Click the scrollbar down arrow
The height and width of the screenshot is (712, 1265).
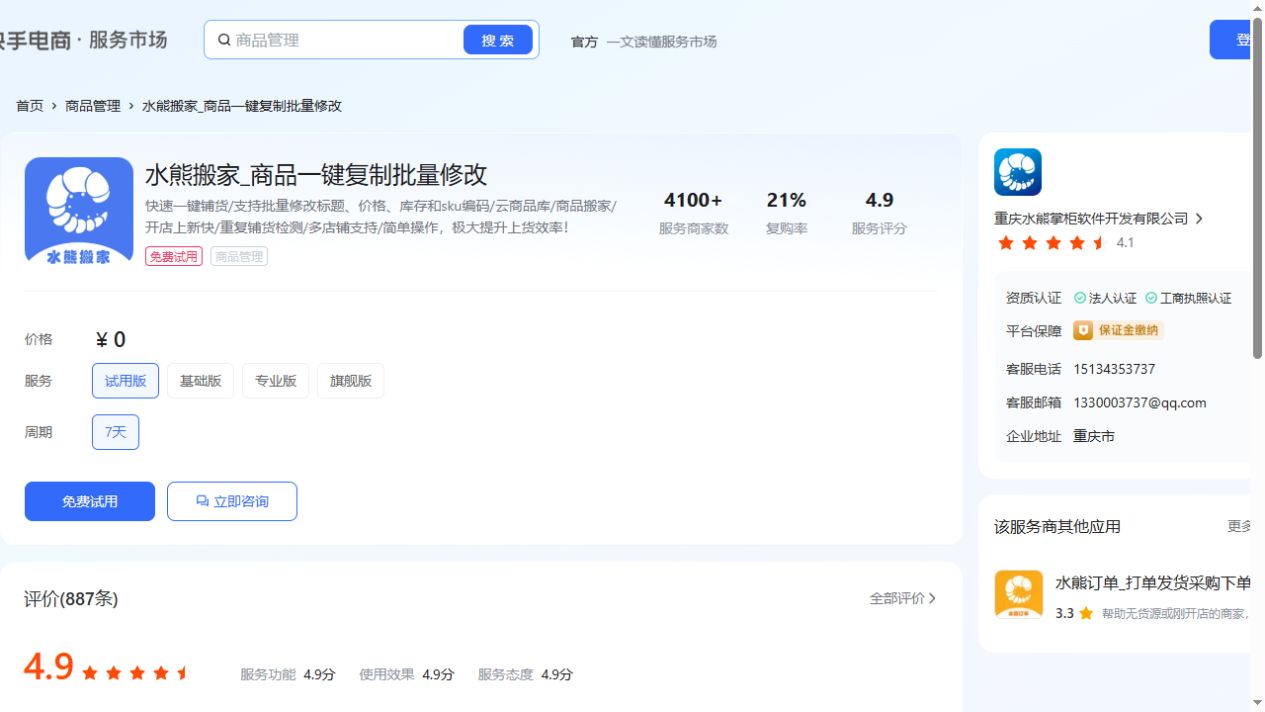(x=1257, y=704)
